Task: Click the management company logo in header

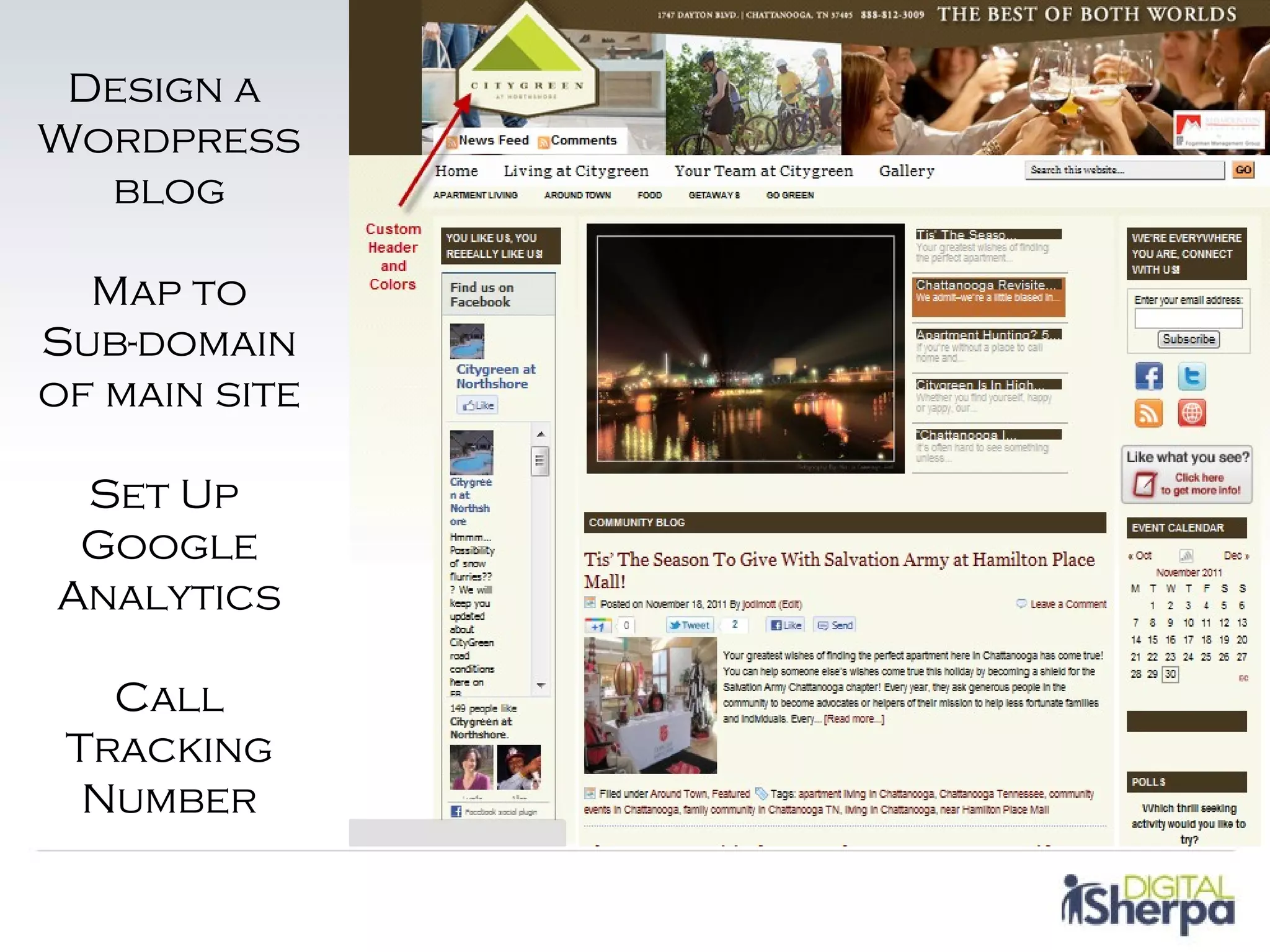Action: coord(1219,130)
